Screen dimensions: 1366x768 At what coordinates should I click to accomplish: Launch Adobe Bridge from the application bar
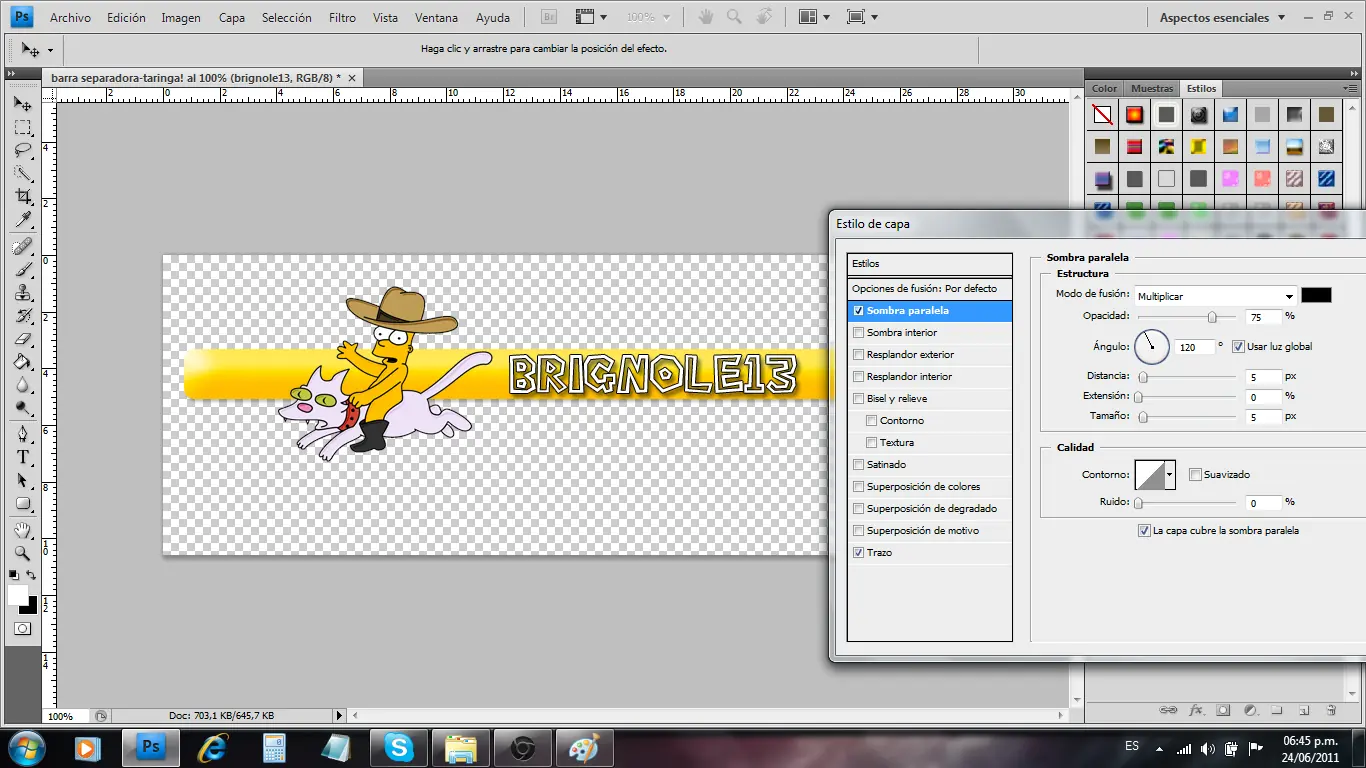pos(548,17)
